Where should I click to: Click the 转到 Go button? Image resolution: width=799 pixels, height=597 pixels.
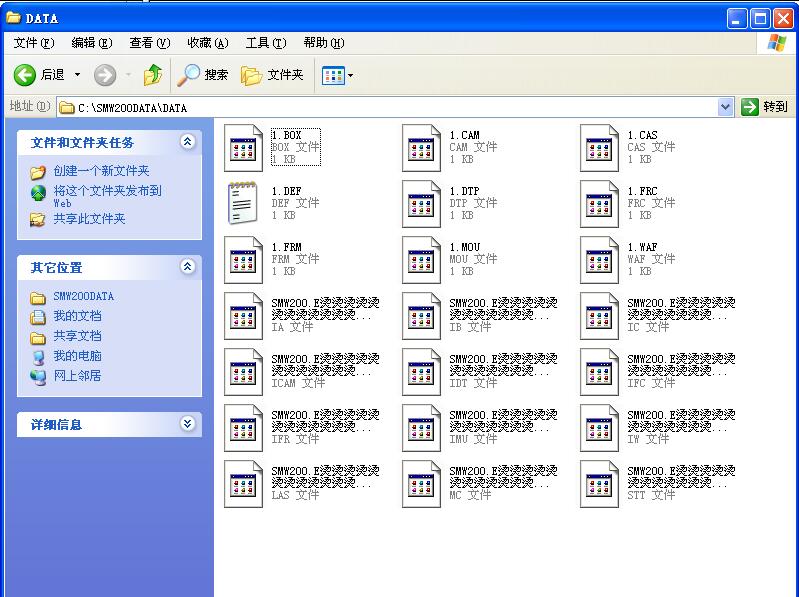click(764, 107)
